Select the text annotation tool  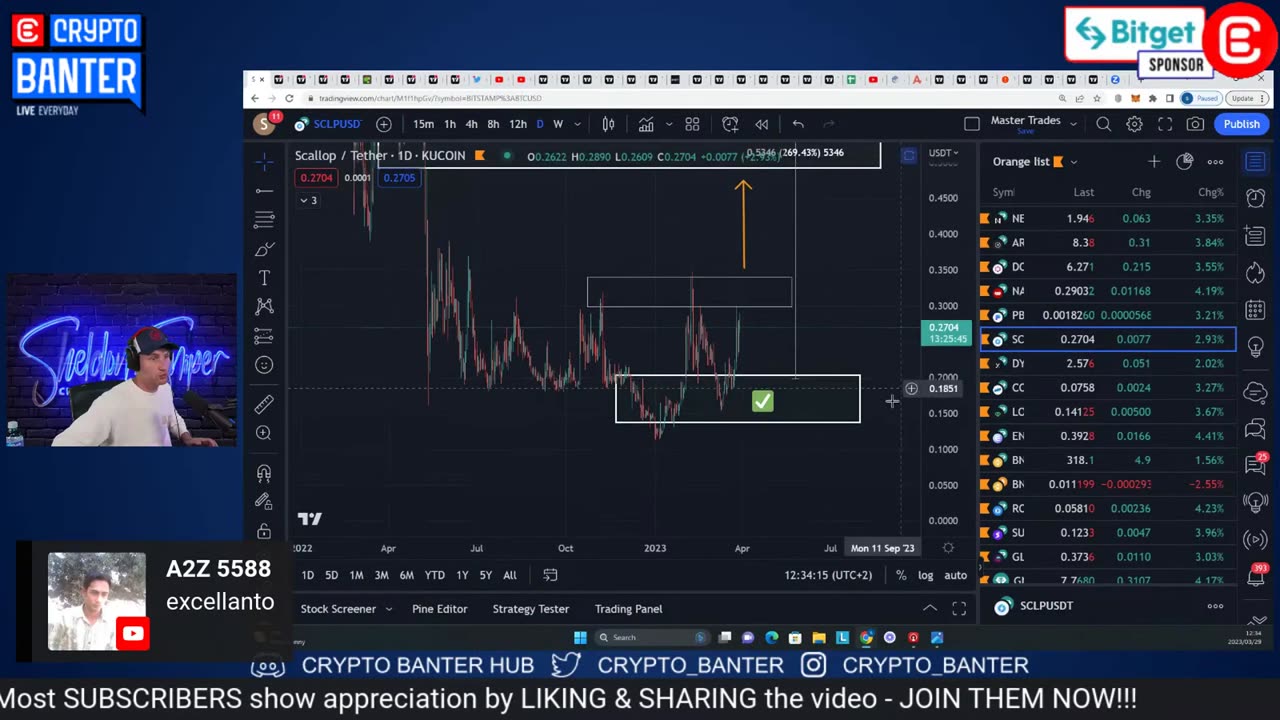[264, 278]
